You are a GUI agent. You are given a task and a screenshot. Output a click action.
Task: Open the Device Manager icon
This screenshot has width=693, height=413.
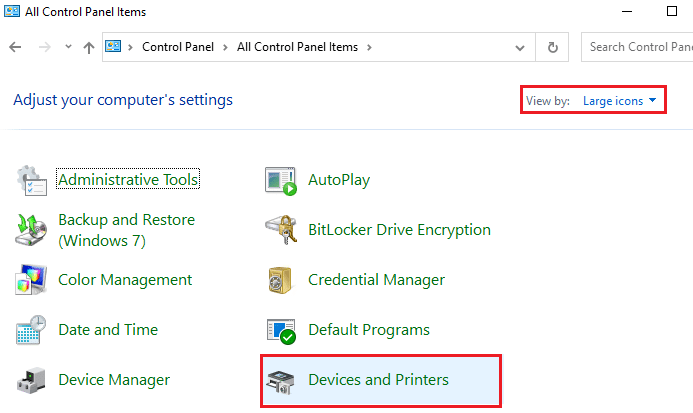(x=31, y=380)
